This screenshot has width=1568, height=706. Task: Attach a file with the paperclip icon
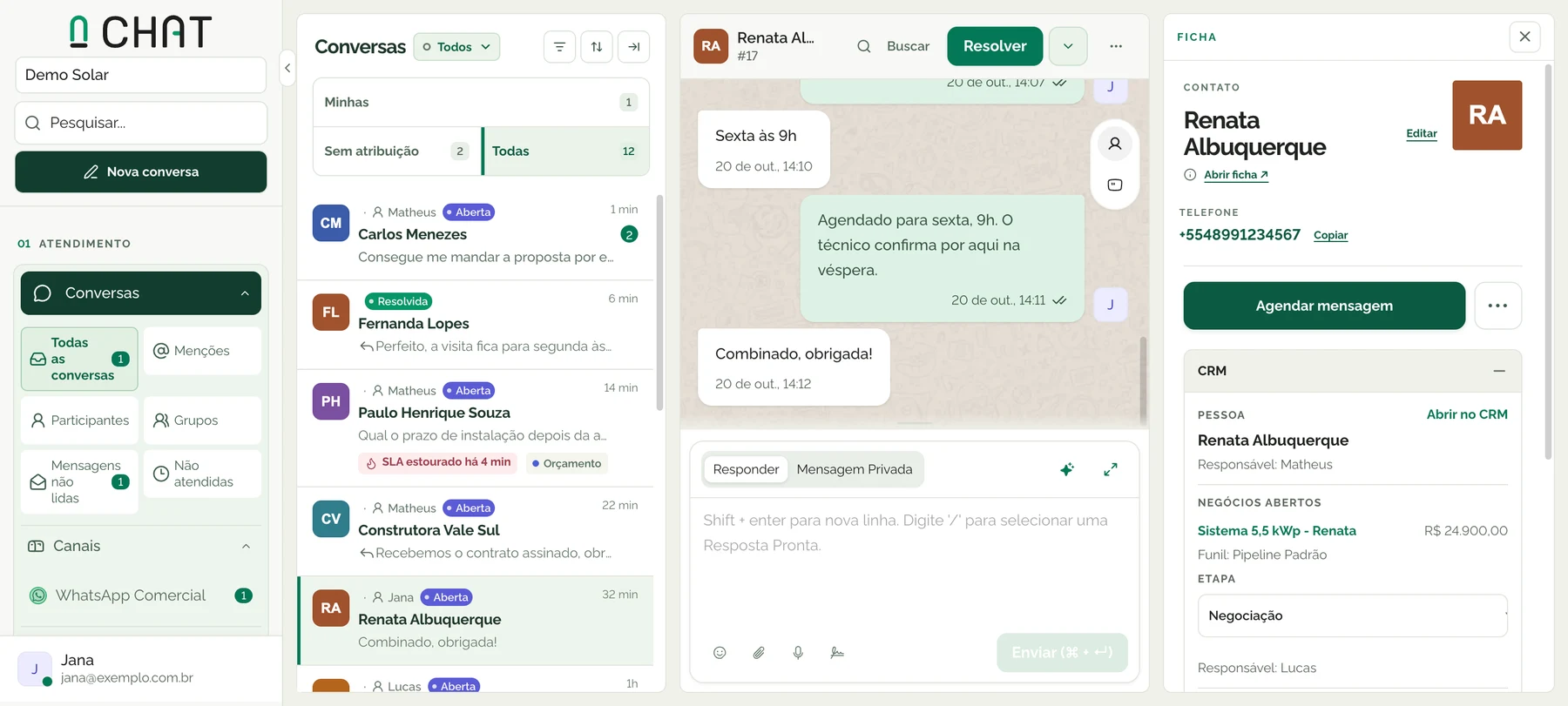point(759,653)
